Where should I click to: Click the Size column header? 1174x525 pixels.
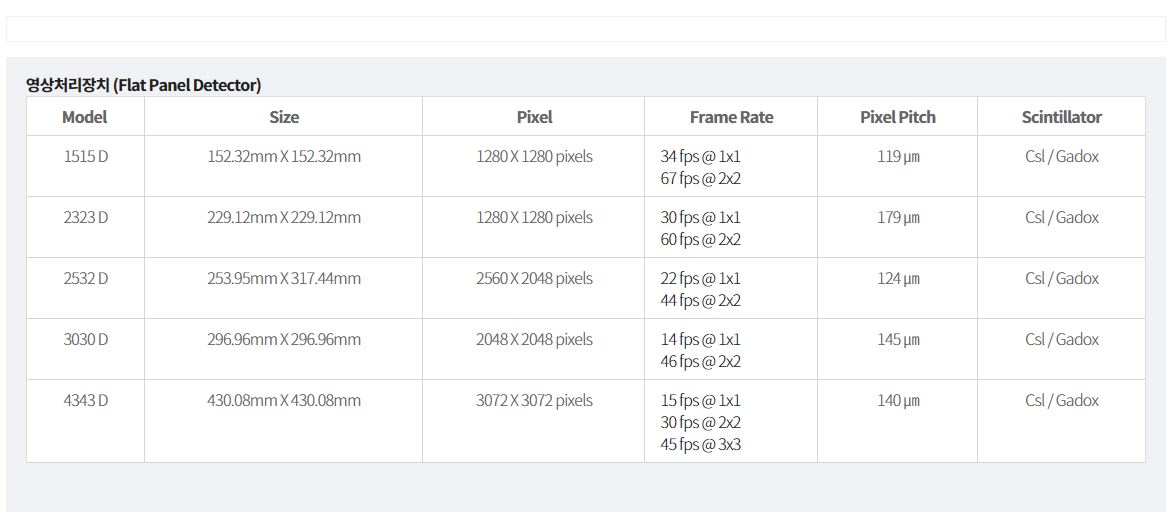[x=284, y=117]
